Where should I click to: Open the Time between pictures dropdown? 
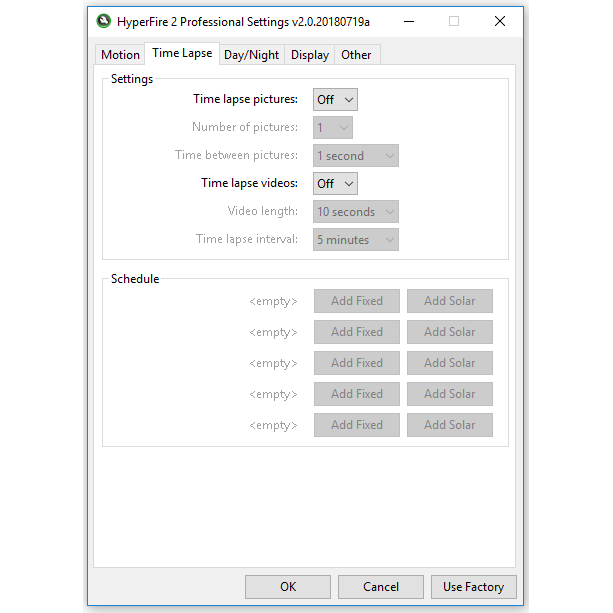pyautogui.click(x=356, y=156)
